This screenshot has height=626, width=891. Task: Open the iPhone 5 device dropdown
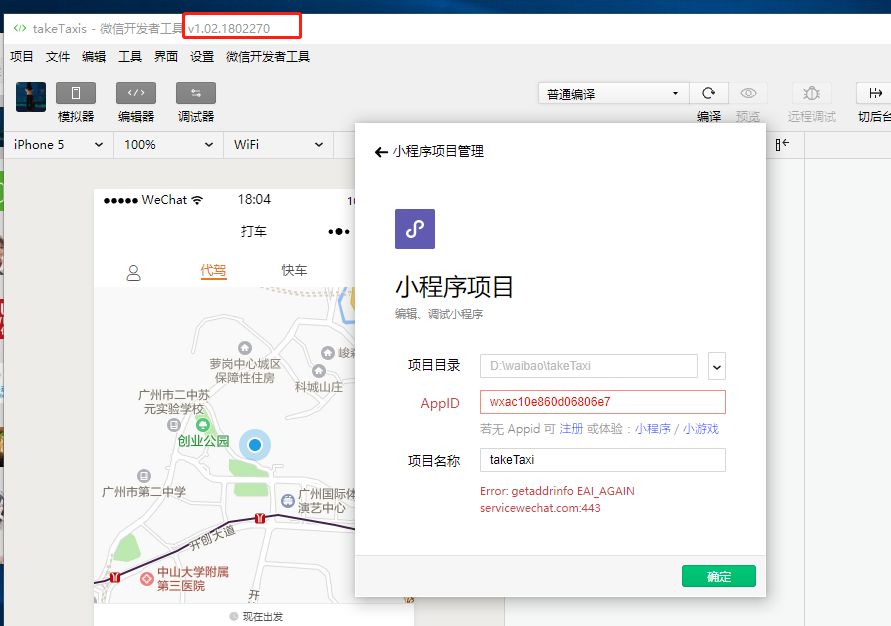coord(58,145)
